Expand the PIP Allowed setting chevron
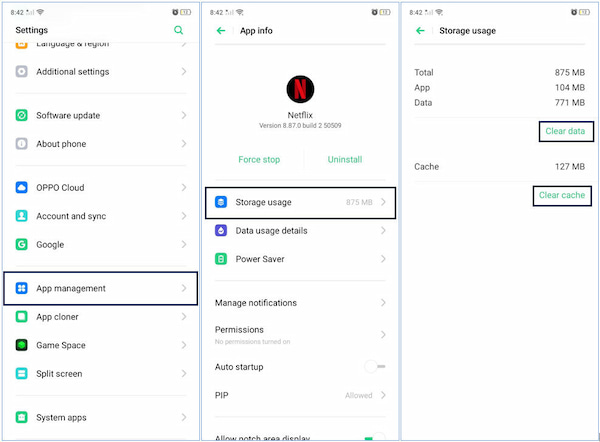The height and width of the screenshot is (442, 600). [383, 396]
